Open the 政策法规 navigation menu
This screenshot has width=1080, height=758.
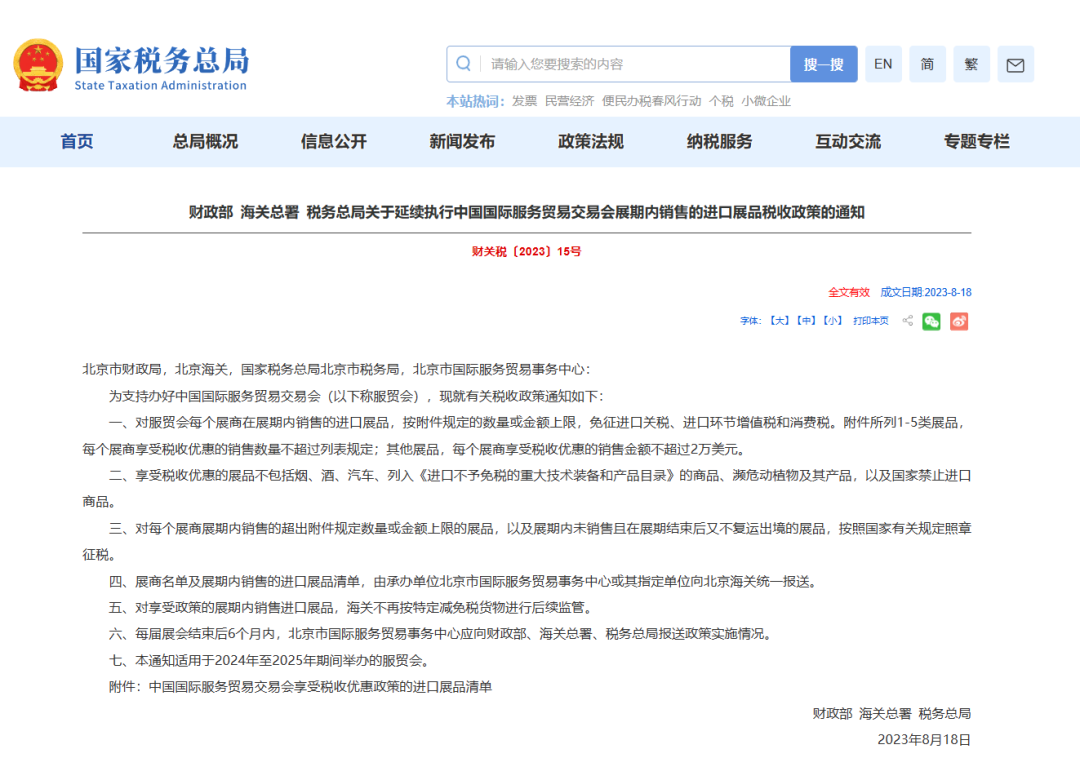tap(591, 142)
